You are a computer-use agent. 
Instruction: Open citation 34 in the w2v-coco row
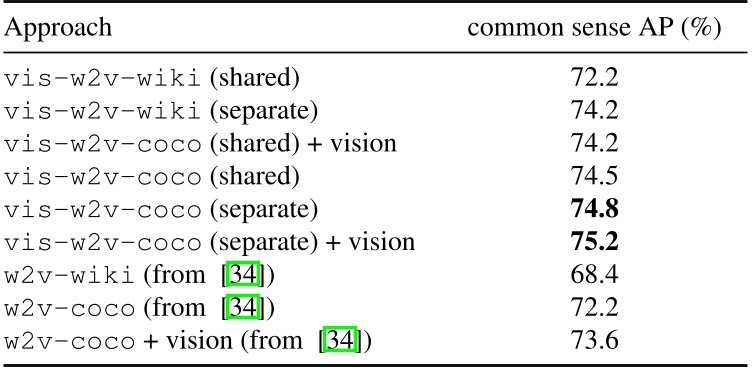(x=243, y=307)
